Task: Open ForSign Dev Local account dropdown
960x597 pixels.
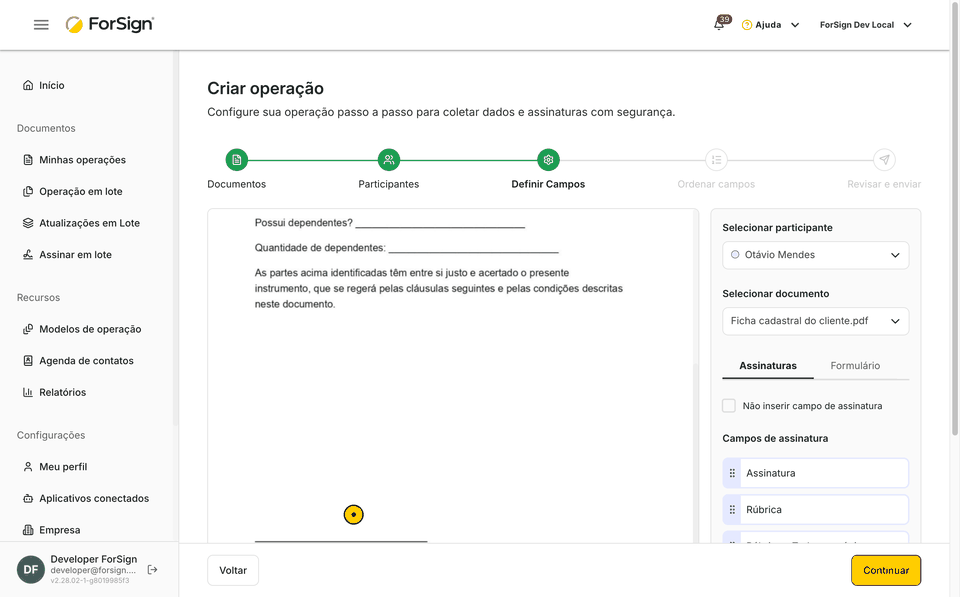Action: pyautogui.click(x=866, y=25)
